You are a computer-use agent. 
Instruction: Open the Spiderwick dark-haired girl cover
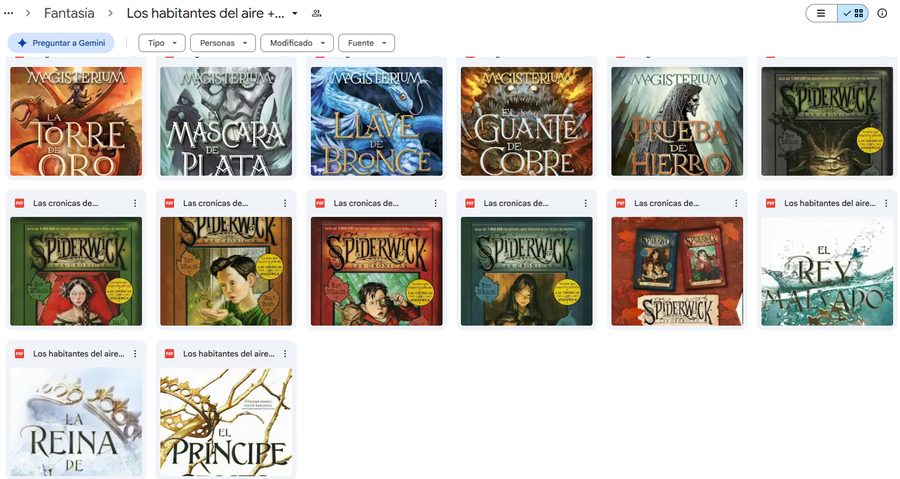pos(526,271)
